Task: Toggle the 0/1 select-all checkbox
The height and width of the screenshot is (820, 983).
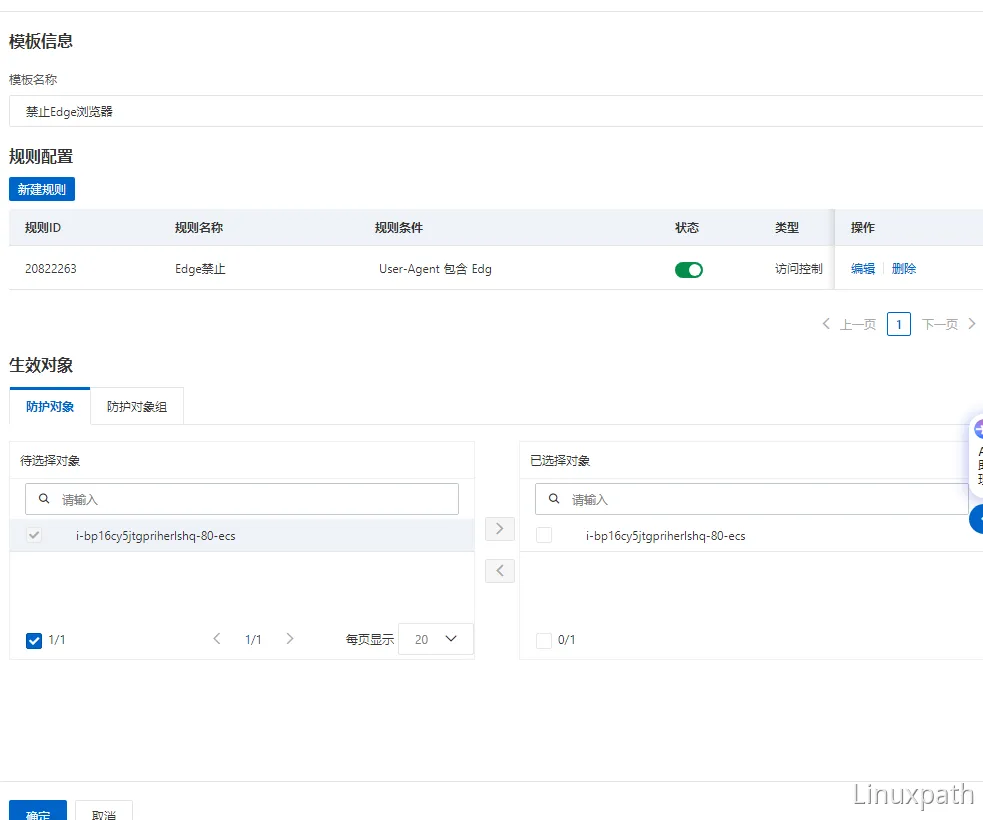Action: pos(544,640)
